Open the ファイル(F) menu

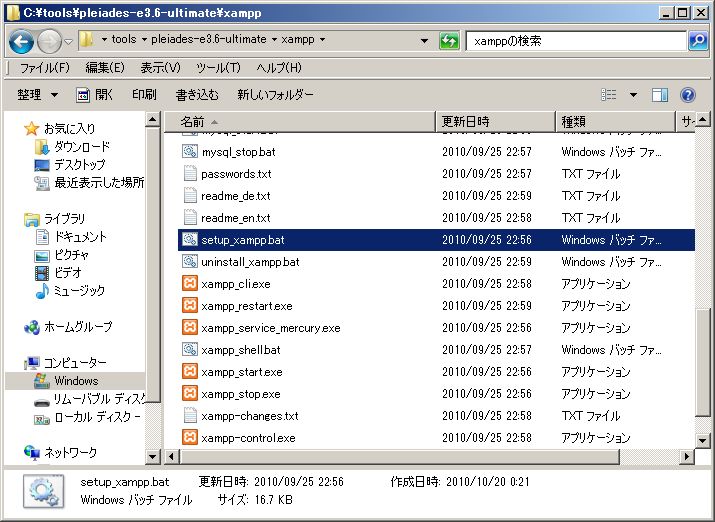[x=45, y=68]
